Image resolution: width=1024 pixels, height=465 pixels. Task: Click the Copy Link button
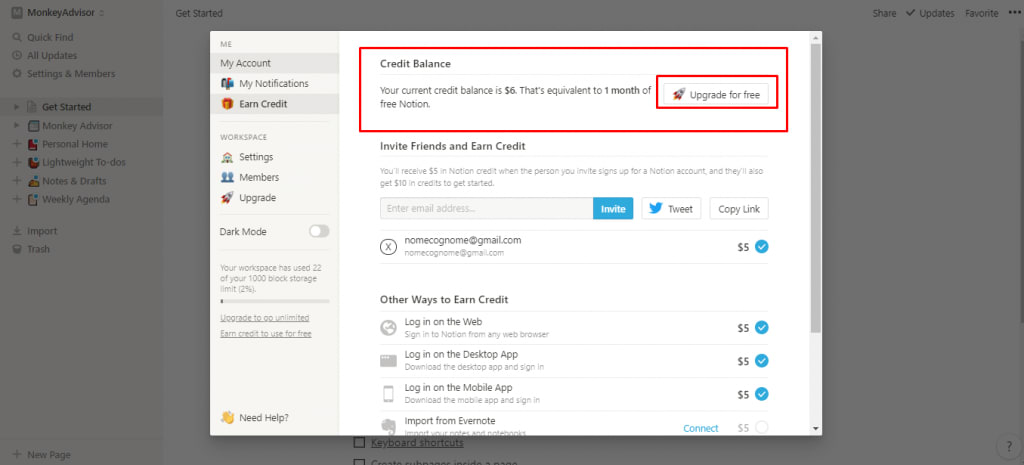739,209
